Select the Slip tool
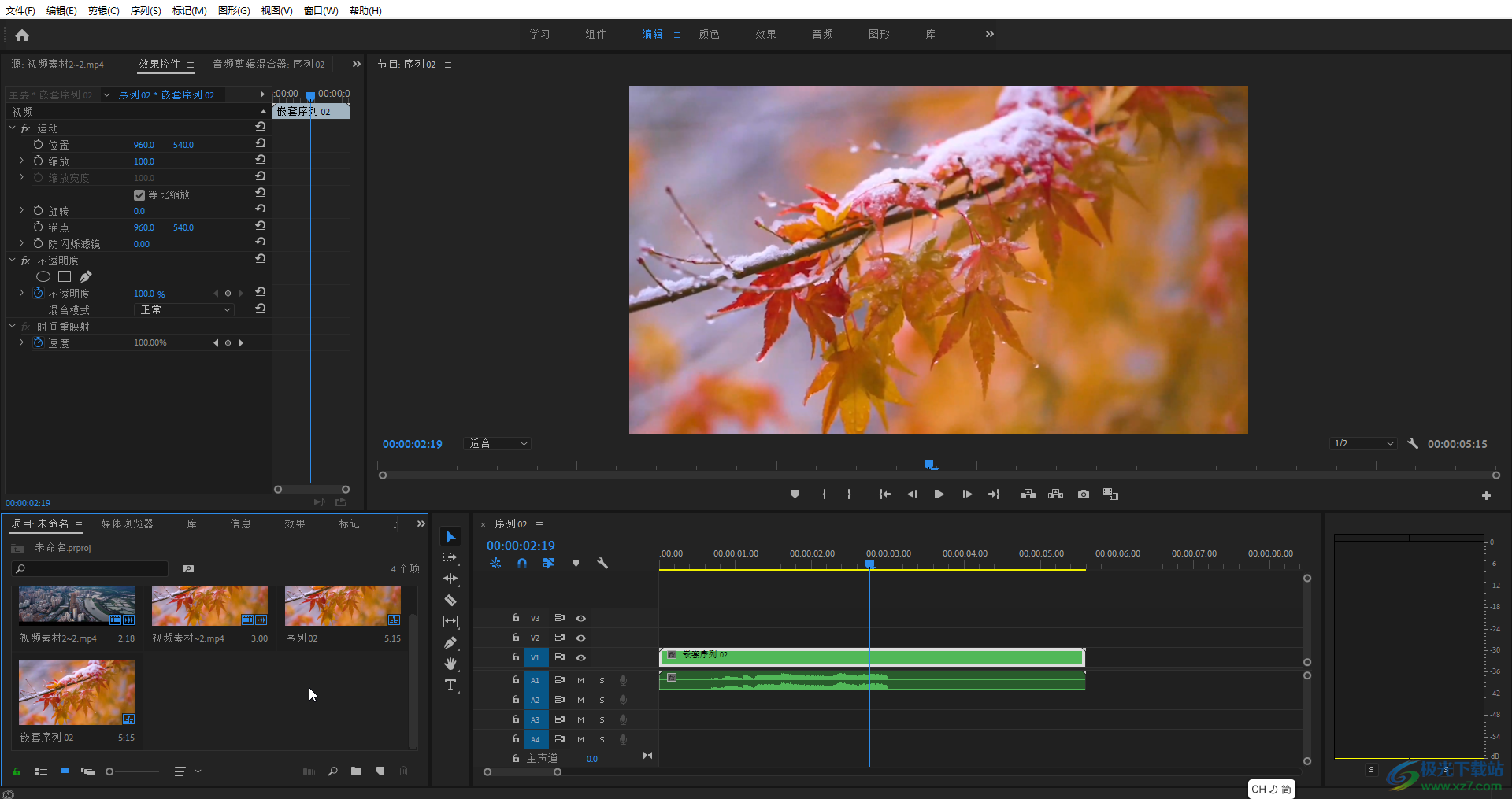This screenshot has height=799, width=1512. coord(450,621)
